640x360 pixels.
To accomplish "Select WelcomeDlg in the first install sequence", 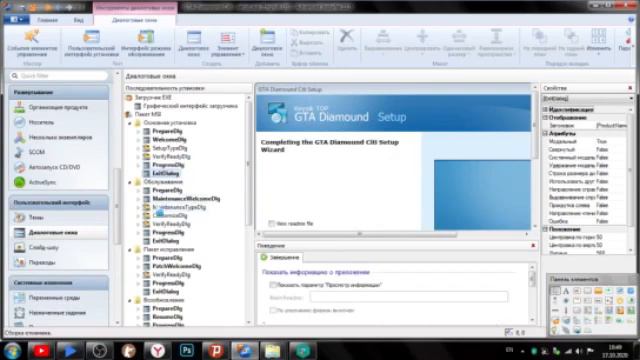I will tap(169, 140).
